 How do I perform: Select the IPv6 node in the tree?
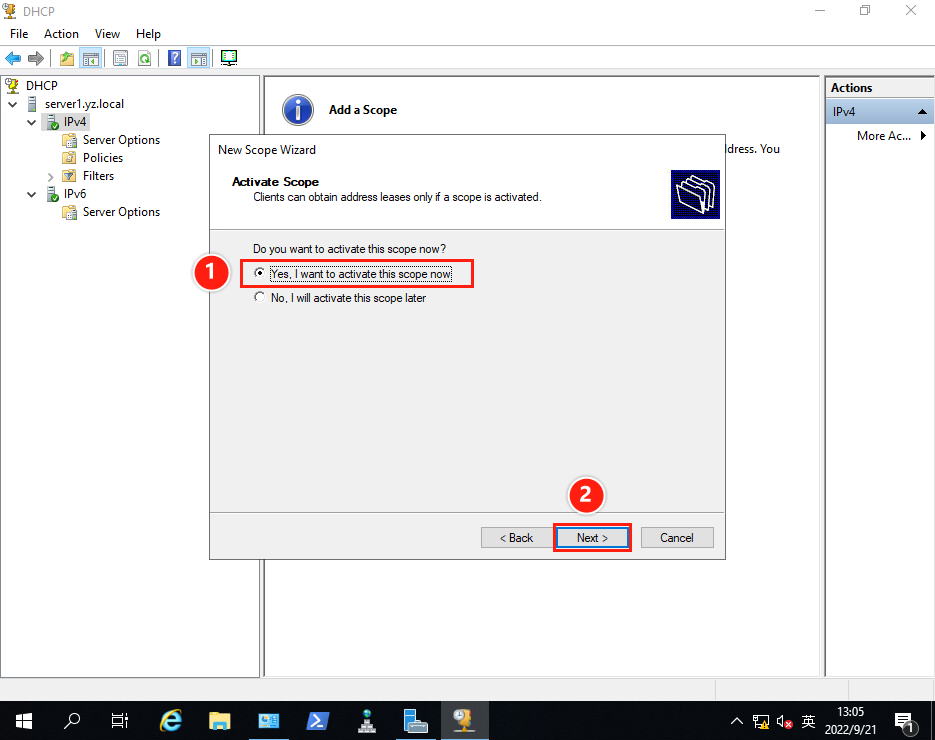point(75,194)
